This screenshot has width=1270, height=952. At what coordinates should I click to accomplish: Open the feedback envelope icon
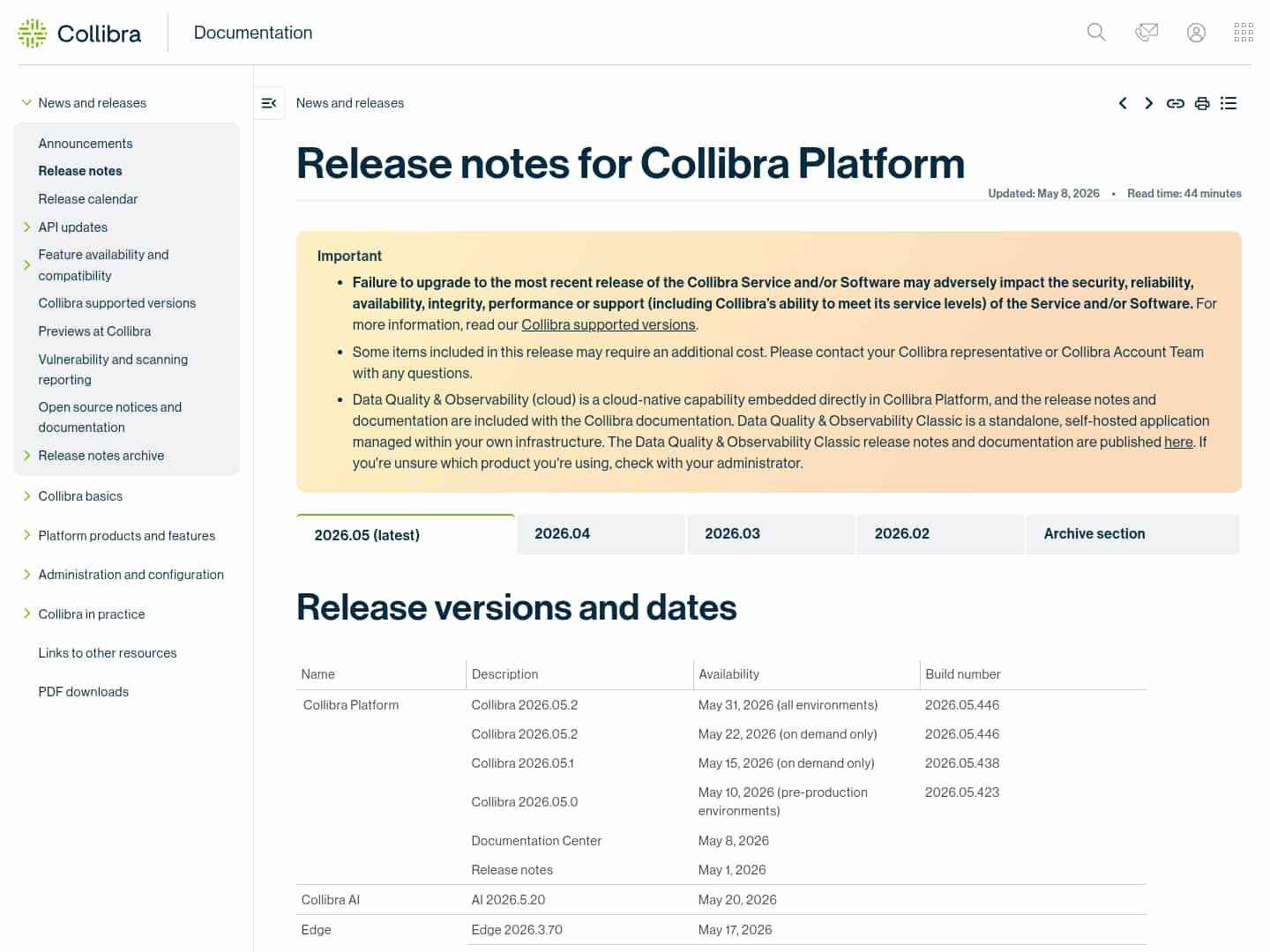pos(1147,33)
